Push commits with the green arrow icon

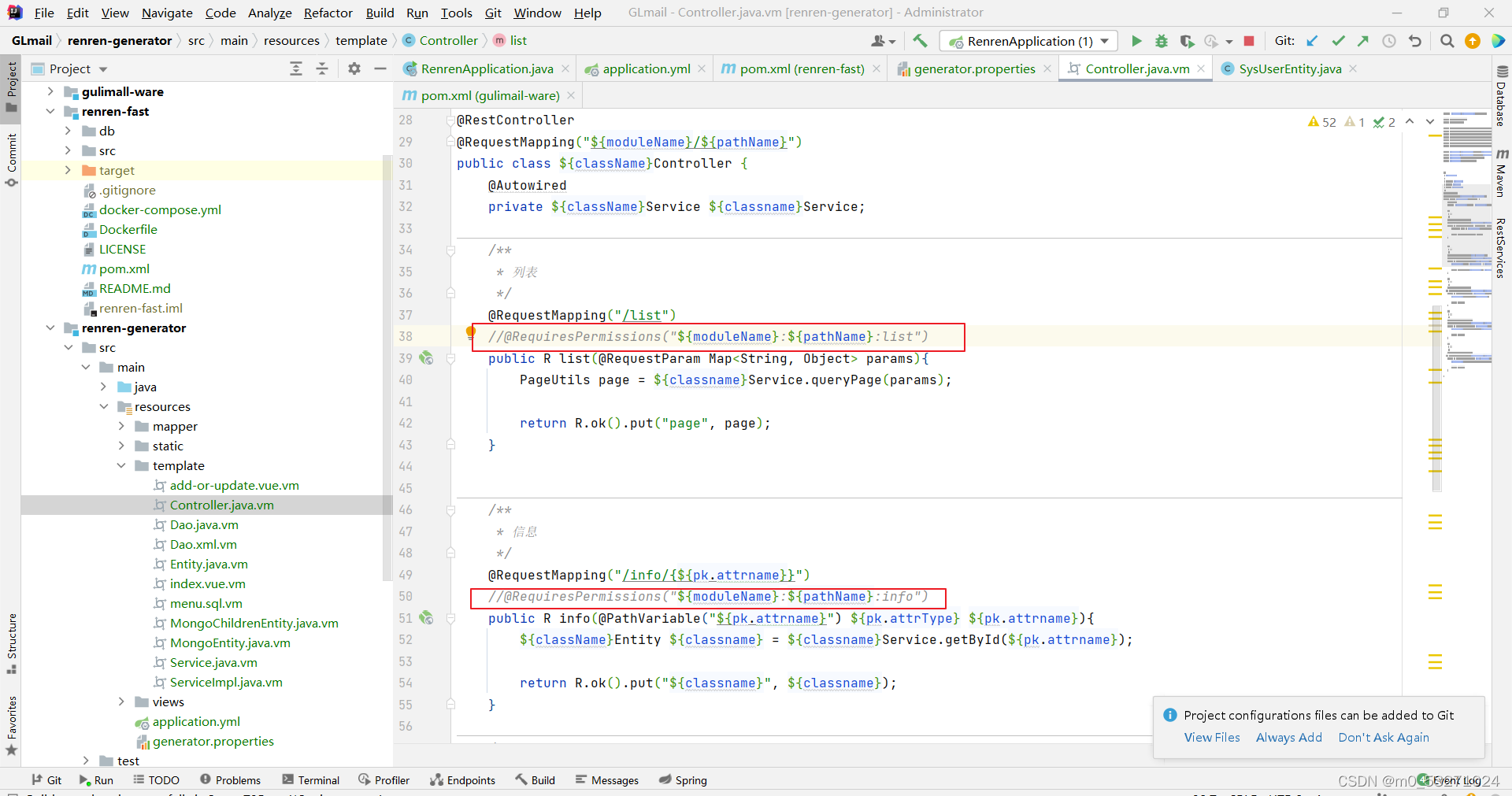click(x=1363, y=41)
